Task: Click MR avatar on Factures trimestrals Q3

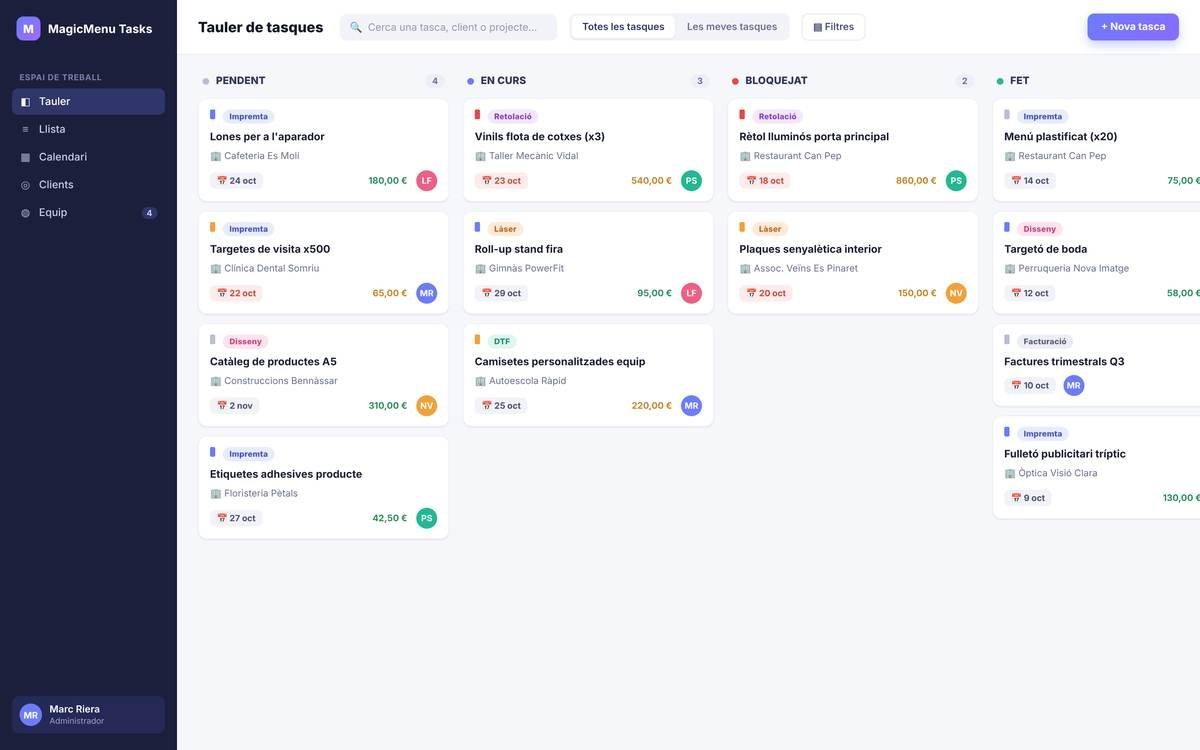Action: coord(1074,386)
